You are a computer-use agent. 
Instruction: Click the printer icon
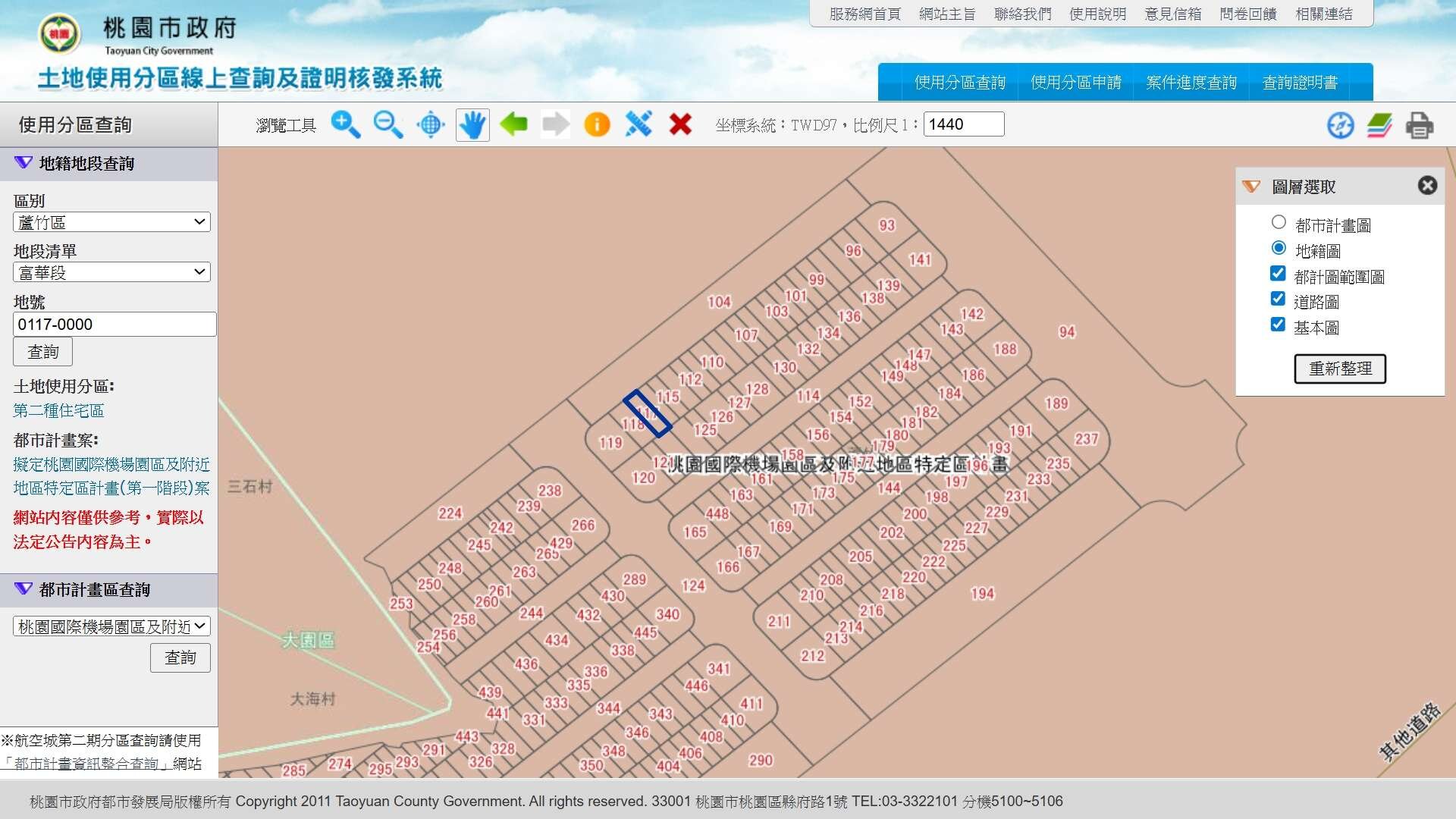point(1419,125)
